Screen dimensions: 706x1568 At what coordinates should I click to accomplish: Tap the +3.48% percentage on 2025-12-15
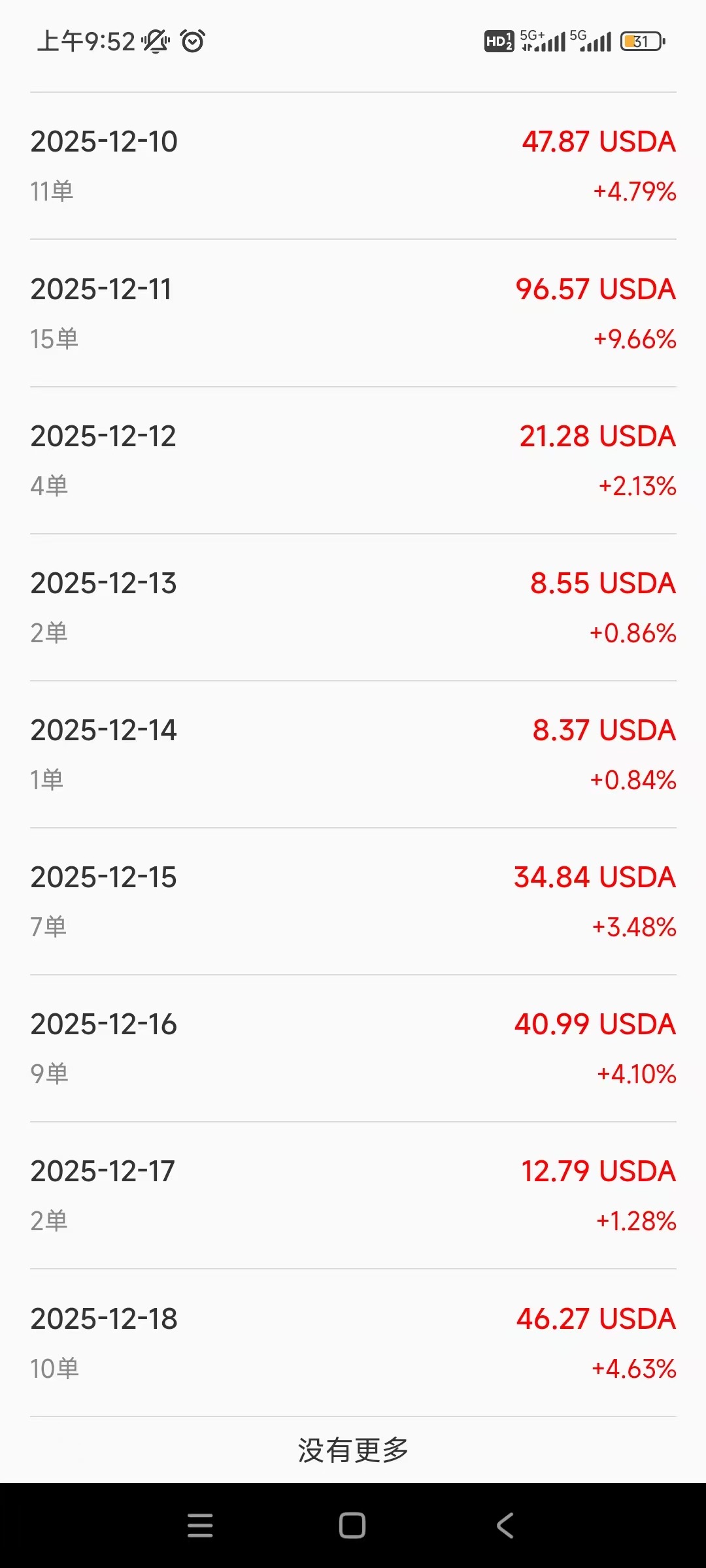point(634,927)
